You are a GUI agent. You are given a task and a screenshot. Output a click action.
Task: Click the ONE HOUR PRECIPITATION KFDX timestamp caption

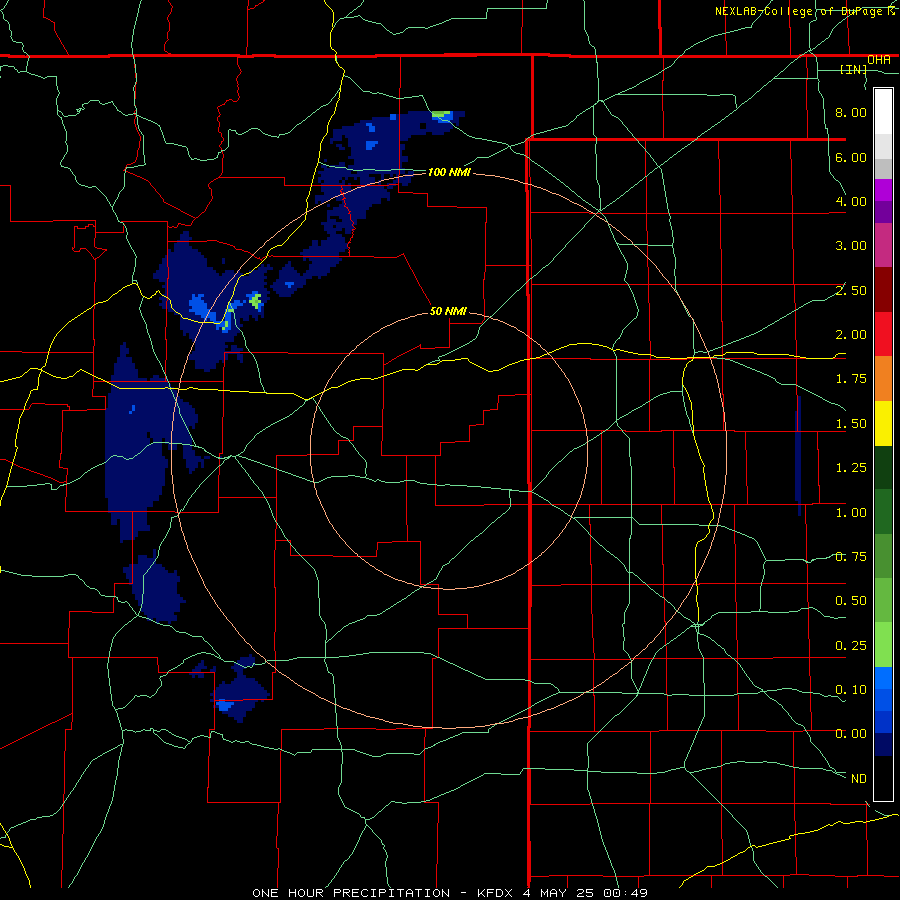(450, 893)
